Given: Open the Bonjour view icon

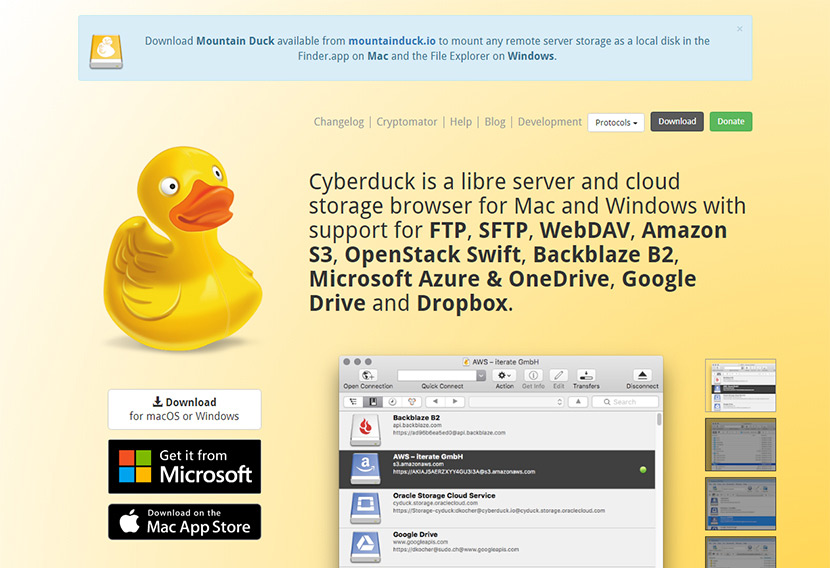Looking at the screenshot, I should click(x=412, y=402).
